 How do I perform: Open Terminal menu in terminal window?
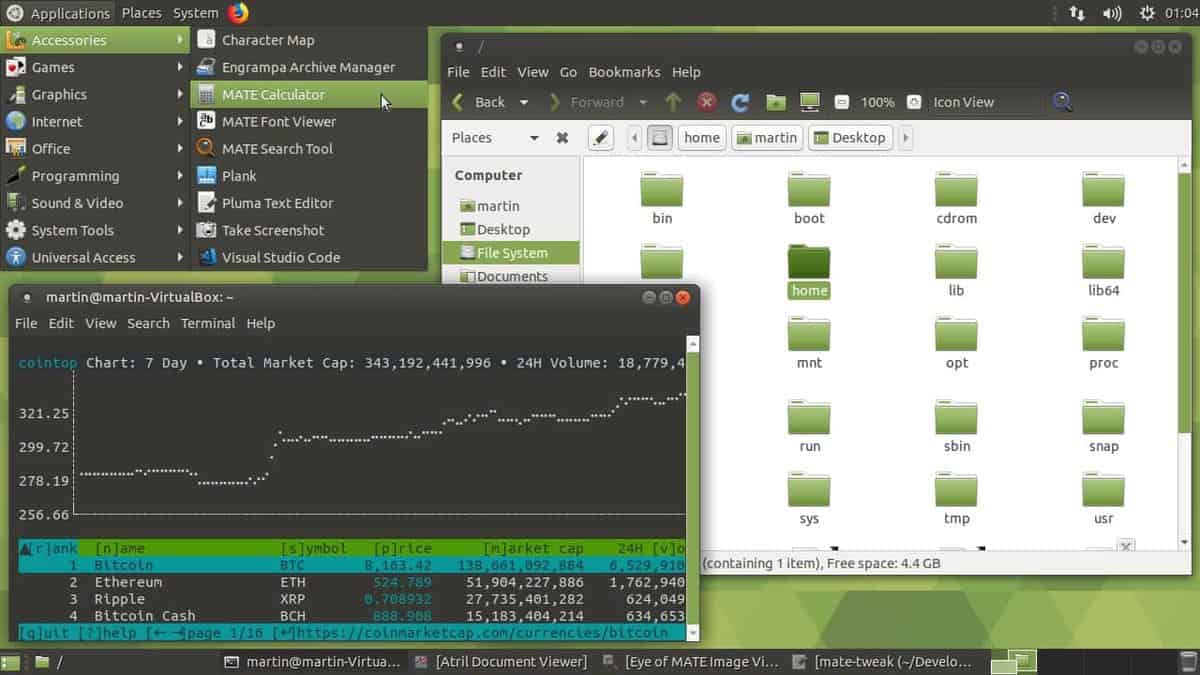(208, 323)
